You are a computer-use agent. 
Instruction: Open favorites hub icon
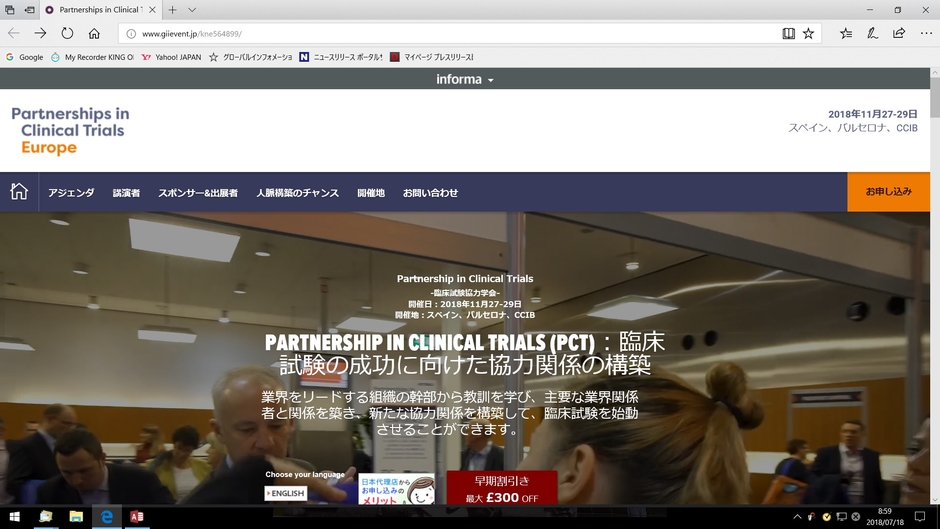(846, 34)
